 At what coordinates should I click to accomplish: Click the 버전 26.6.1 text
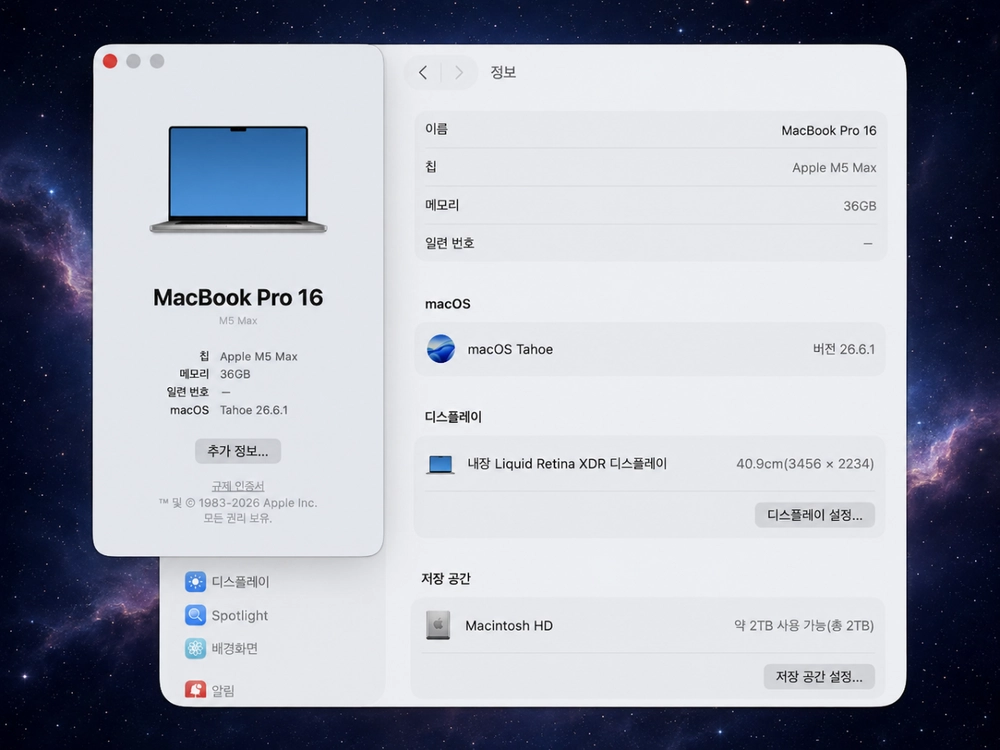[844, 349]
